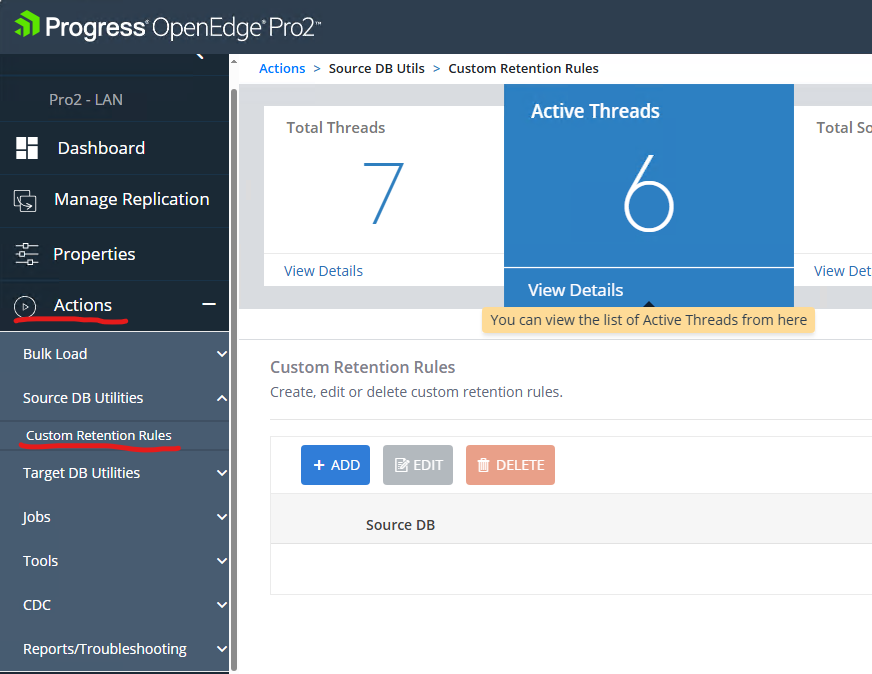Viewport: 872px width, 674px height.
Task: Open View Details under Active Threads
Action: point(576,290)
